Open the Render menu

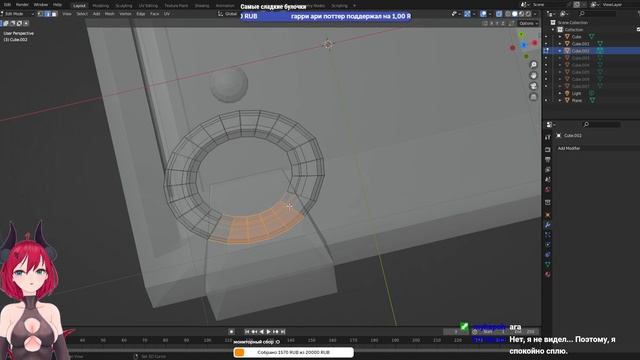pyautogui.click(x=22, y=5)
